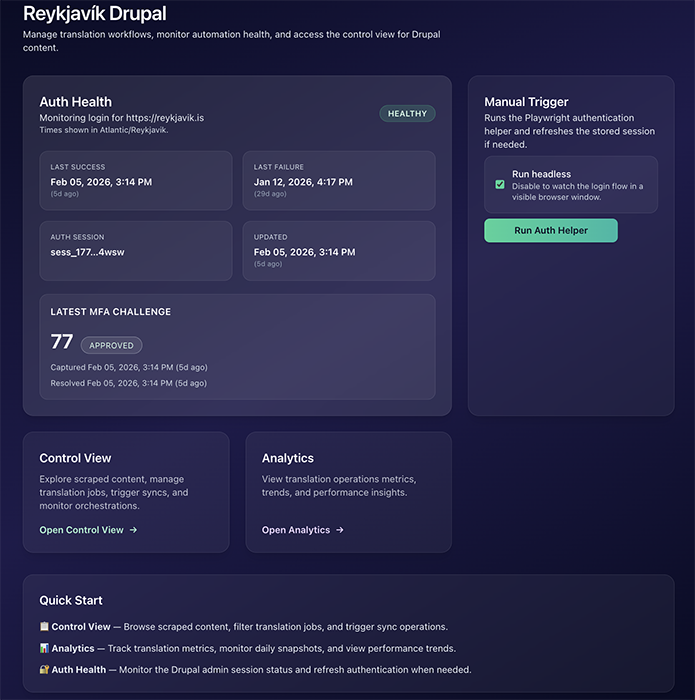Image resolution: width=695 pixels, height=700 pixels.
Task: Uncheck the Run headless checkbox
Action: click(x=500, y=185)
